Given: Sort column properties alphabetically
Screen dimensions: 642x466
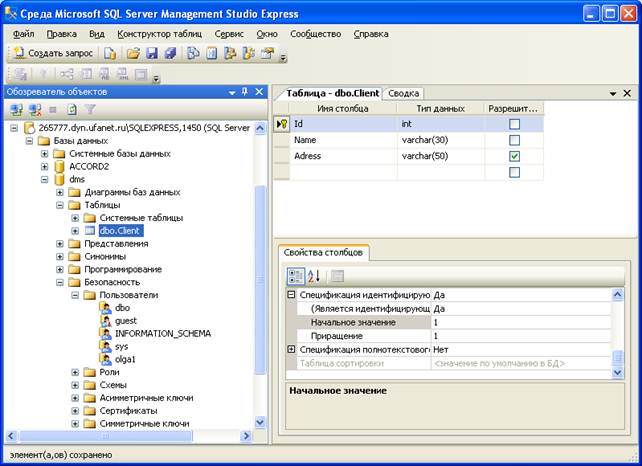Looking at the screenshot, I should [314, 276].
